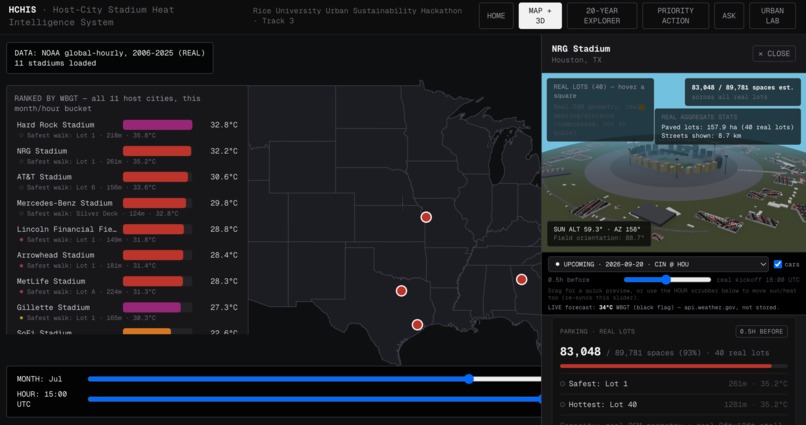Click the purple WBGT bar for Hard Rock Stadium

[x=157, y=125]
